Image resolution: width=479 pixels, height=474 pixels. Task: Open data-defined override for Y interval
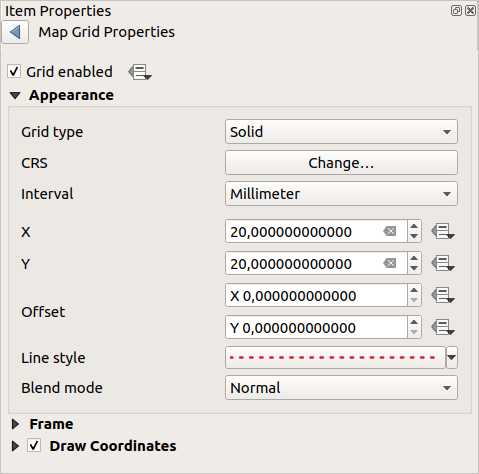[x=443, y=263]
